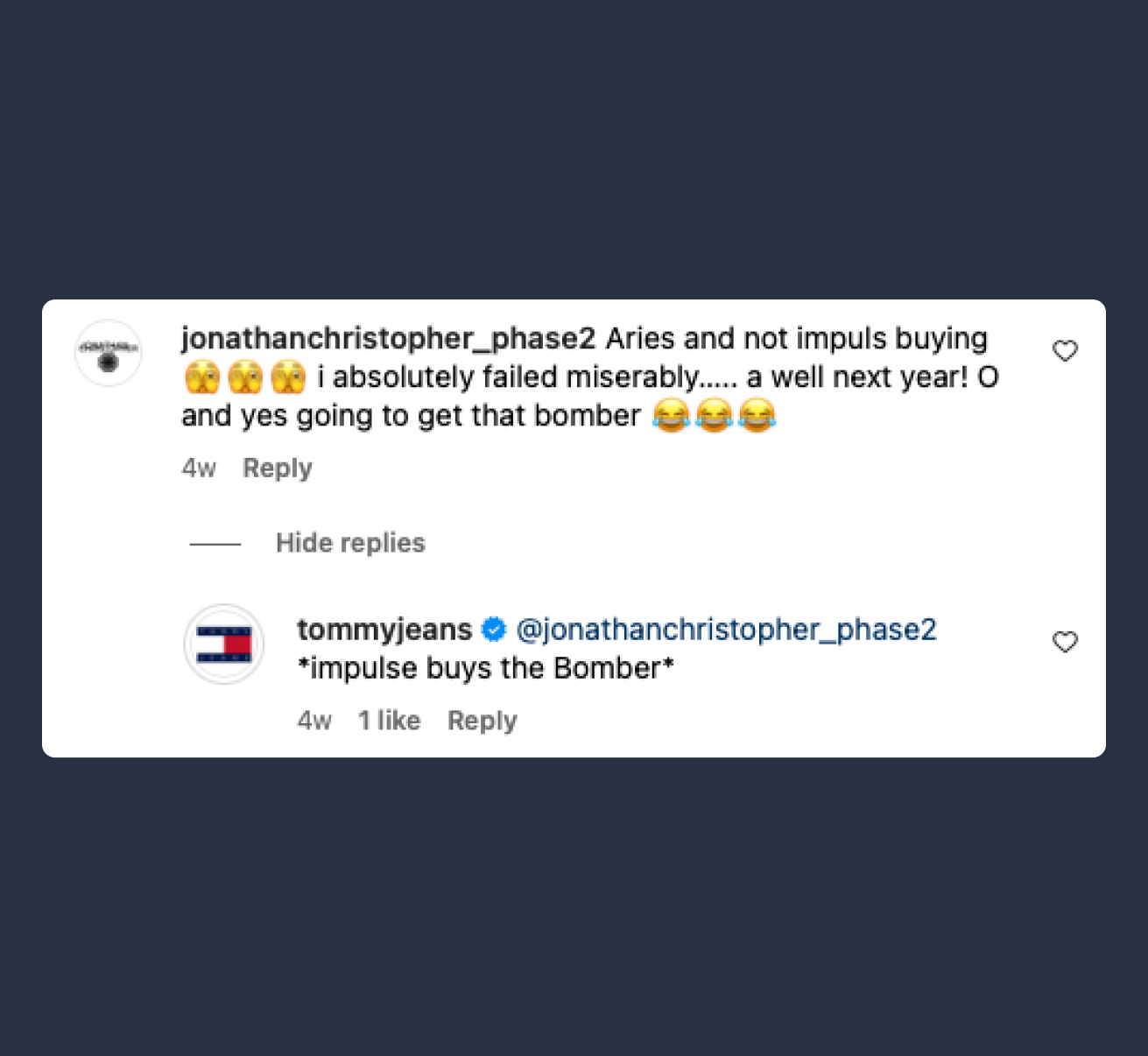The height and width of the screenshot is (1056, 1148).
Task: Click the 4w timestamp under tommyjeans reply
Action: pos(314,721)
